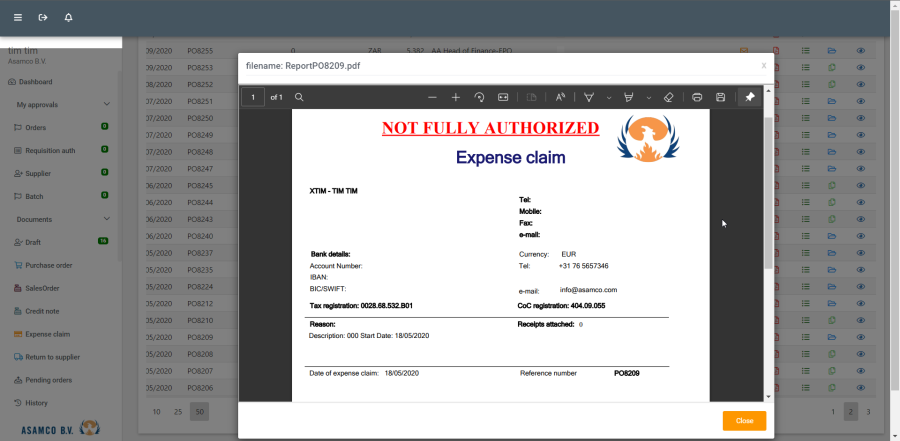
Task: Click the PDF page number field
Action: 252,97
